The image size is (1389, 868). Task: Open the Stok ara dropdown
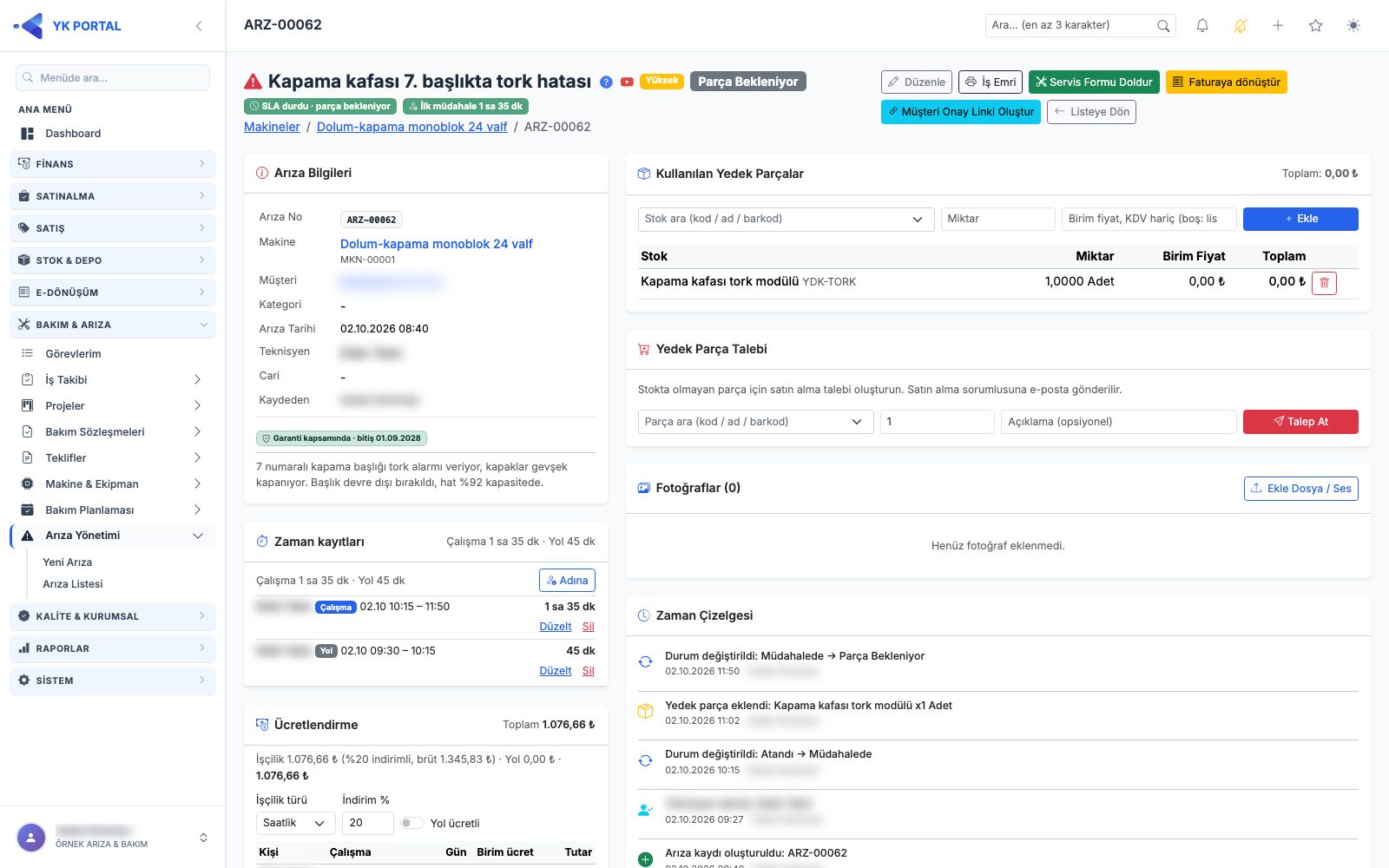coord(786,219)
